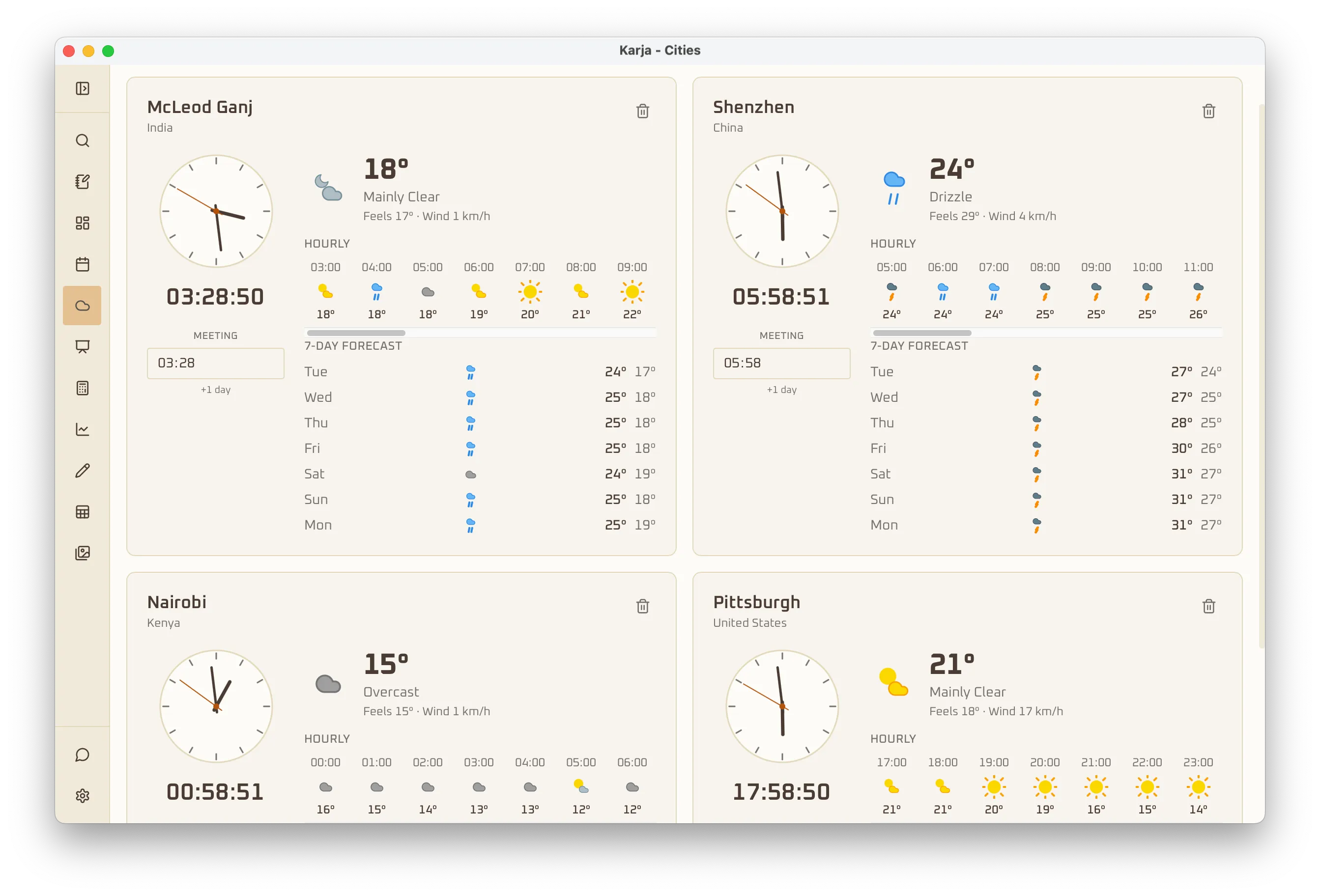
Task: Open the image gallery icon
Action: click(x=83, y=553)
